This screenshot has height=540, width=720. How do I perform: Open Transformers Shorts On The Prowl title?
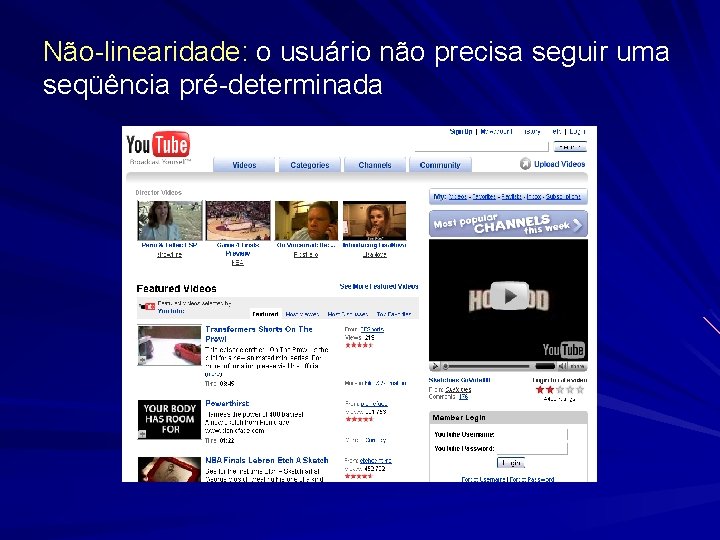click(x=259, y=334)
